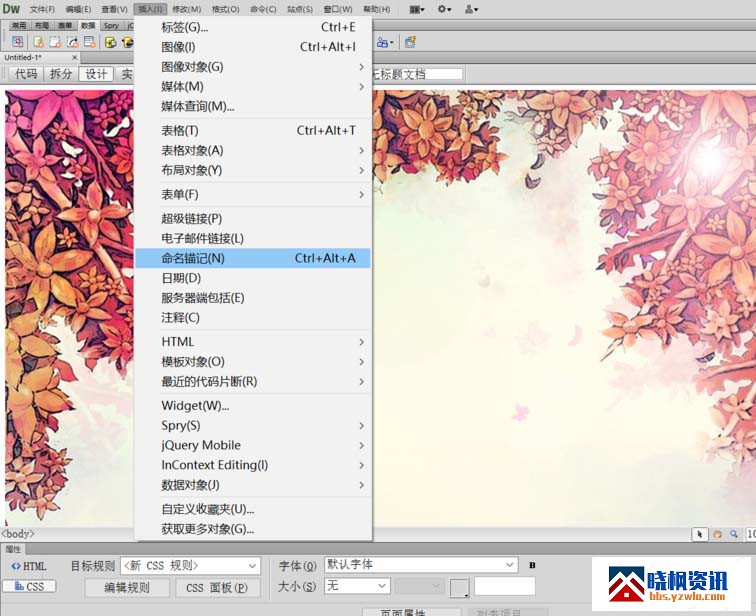Click the color value text field
Image resolution: width=756 pixels, height=616 pixels.
point(505,586)
